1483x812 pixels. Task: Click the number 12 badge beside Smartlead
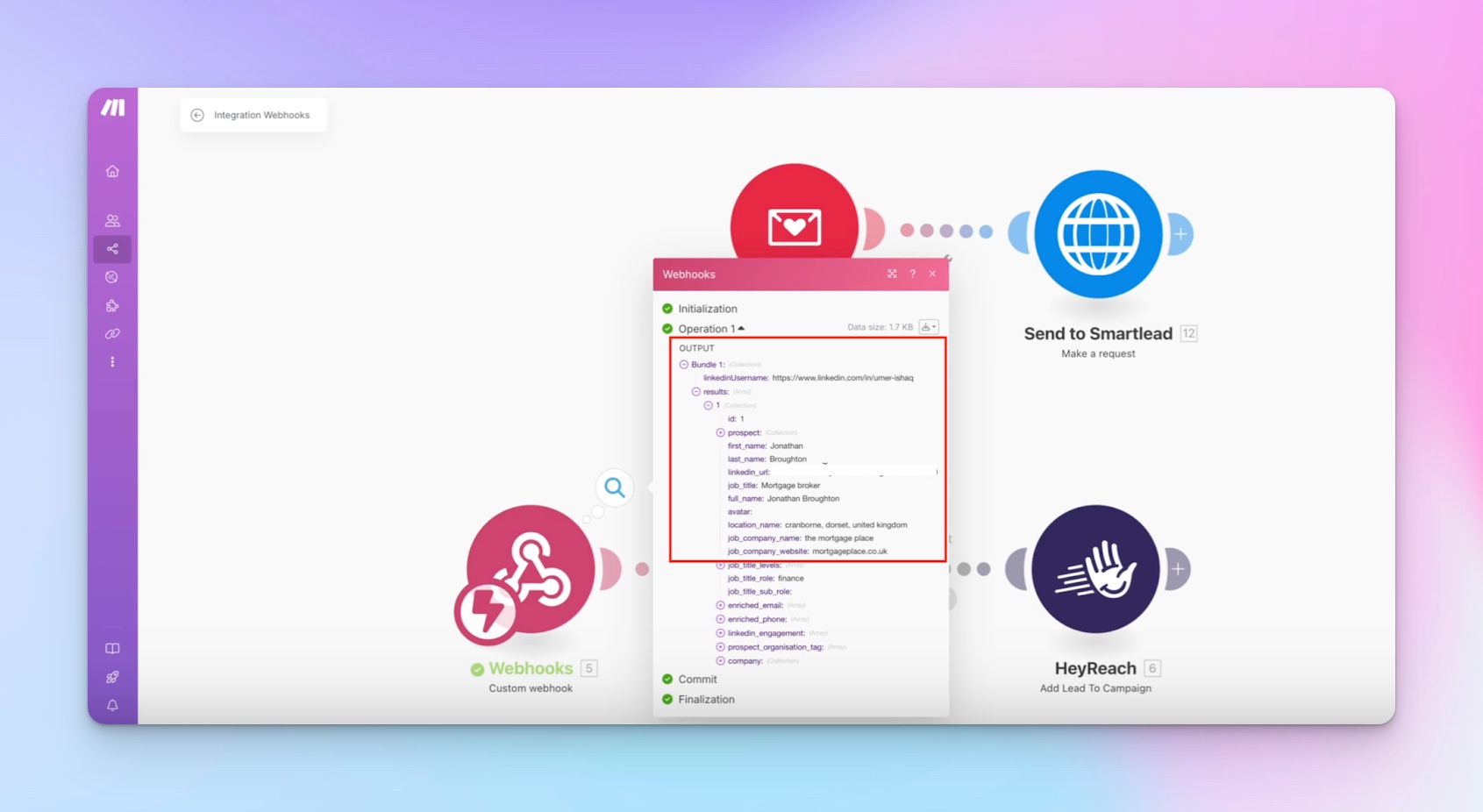1188,333
